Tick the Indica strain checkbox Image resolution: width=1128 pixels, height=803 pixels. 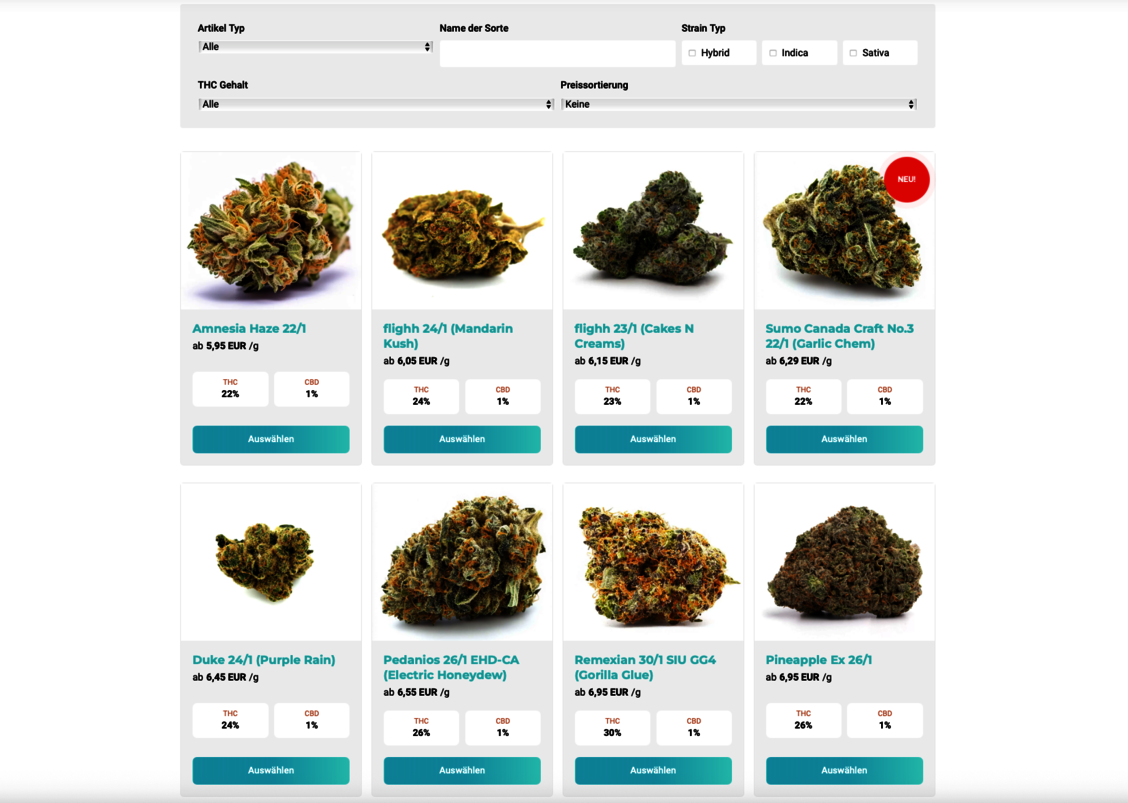(x=773, y=53)
